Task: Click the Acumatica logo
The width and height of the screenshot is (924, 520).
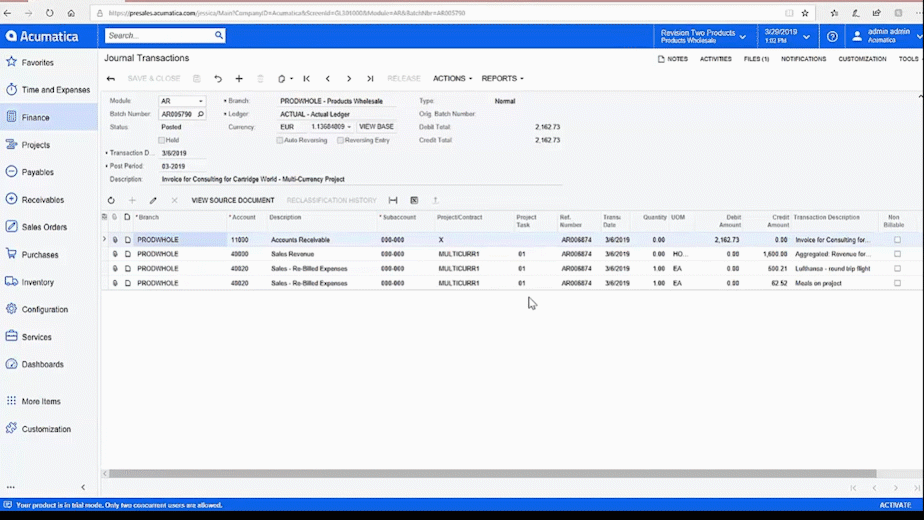Action: coord(42,37)
